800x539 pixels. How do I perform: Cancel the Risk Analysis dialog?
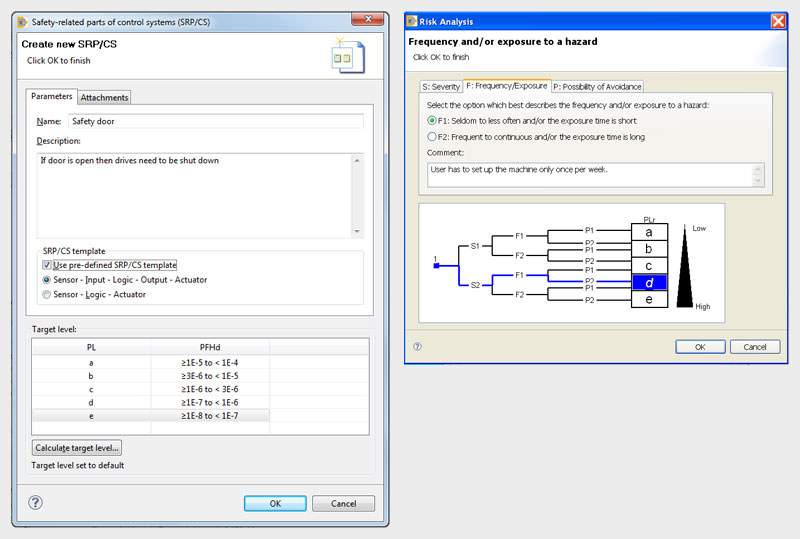coord(755,347)
